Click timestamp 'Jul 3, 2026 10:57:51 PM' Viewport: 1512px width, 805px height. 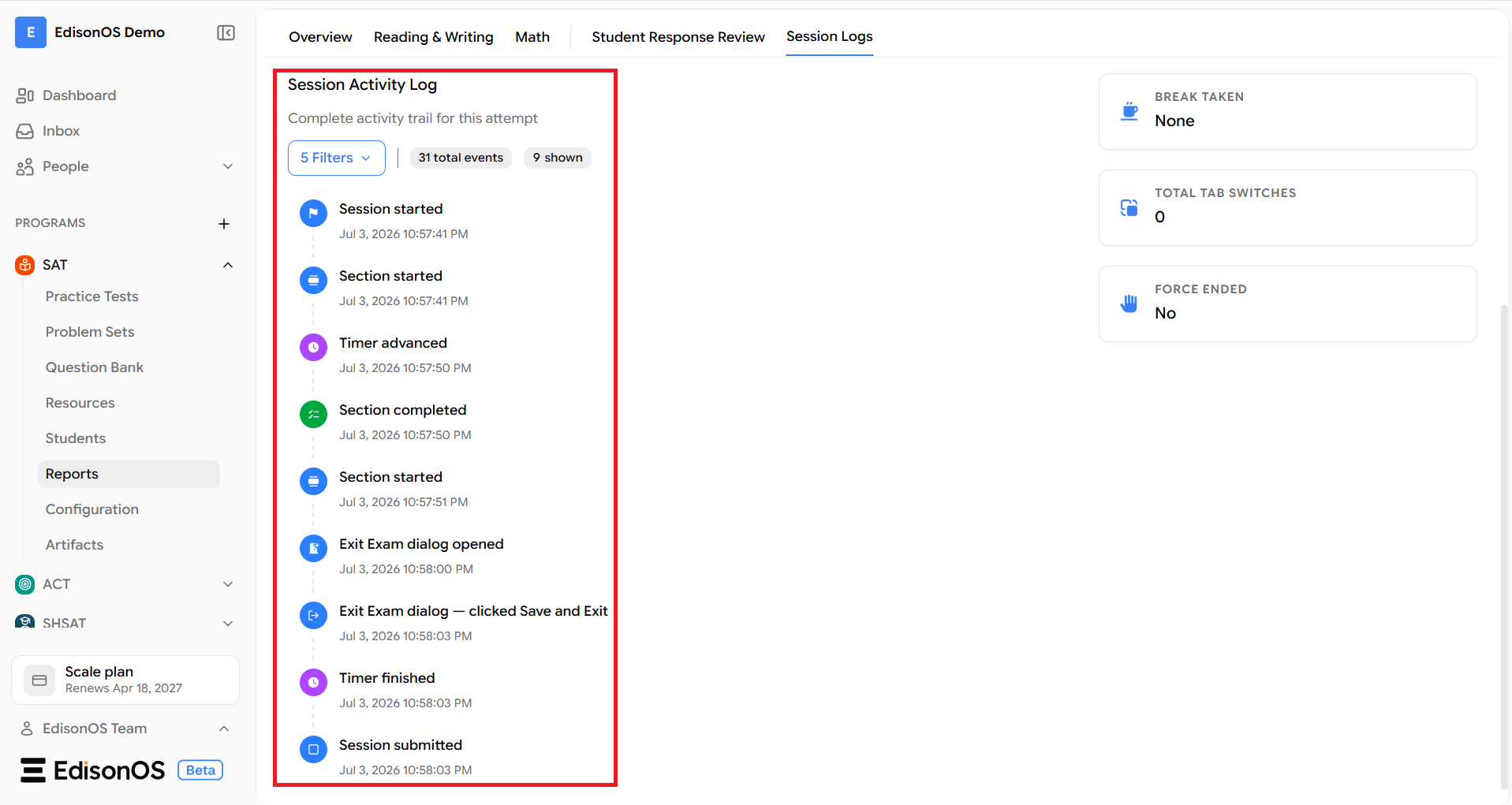tap(404, 502)
